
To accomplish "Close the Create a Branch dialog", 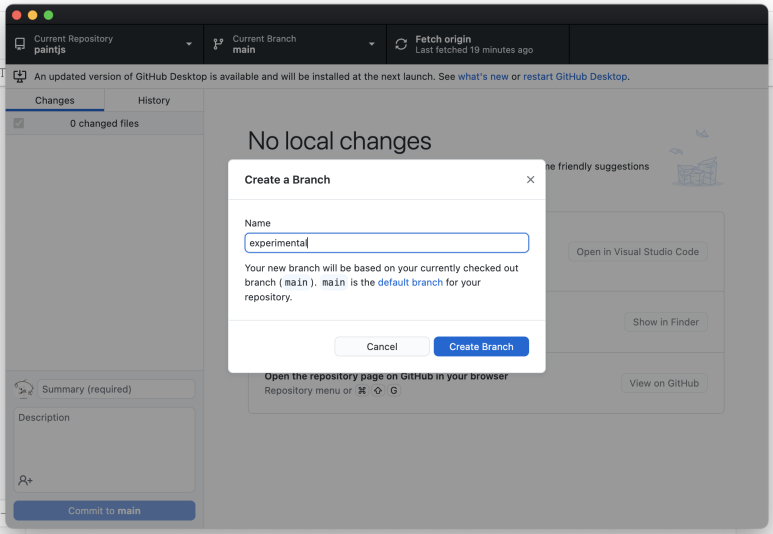I will click(x=530, y=179).
